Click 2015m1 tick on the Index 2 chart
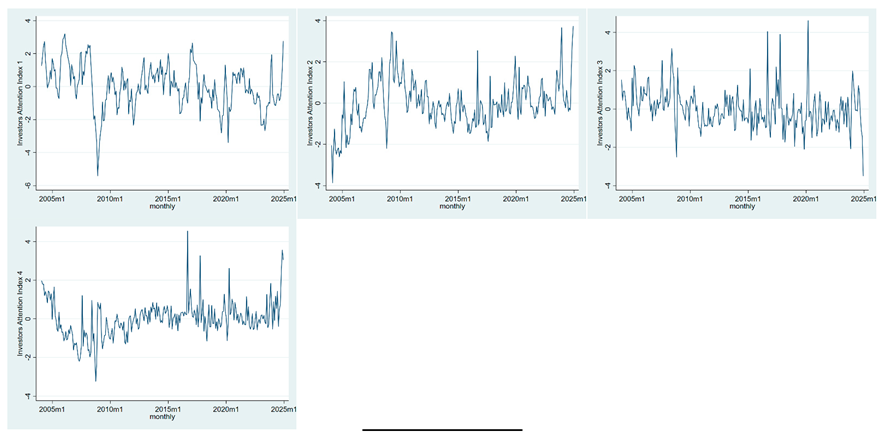 [458, 198]
